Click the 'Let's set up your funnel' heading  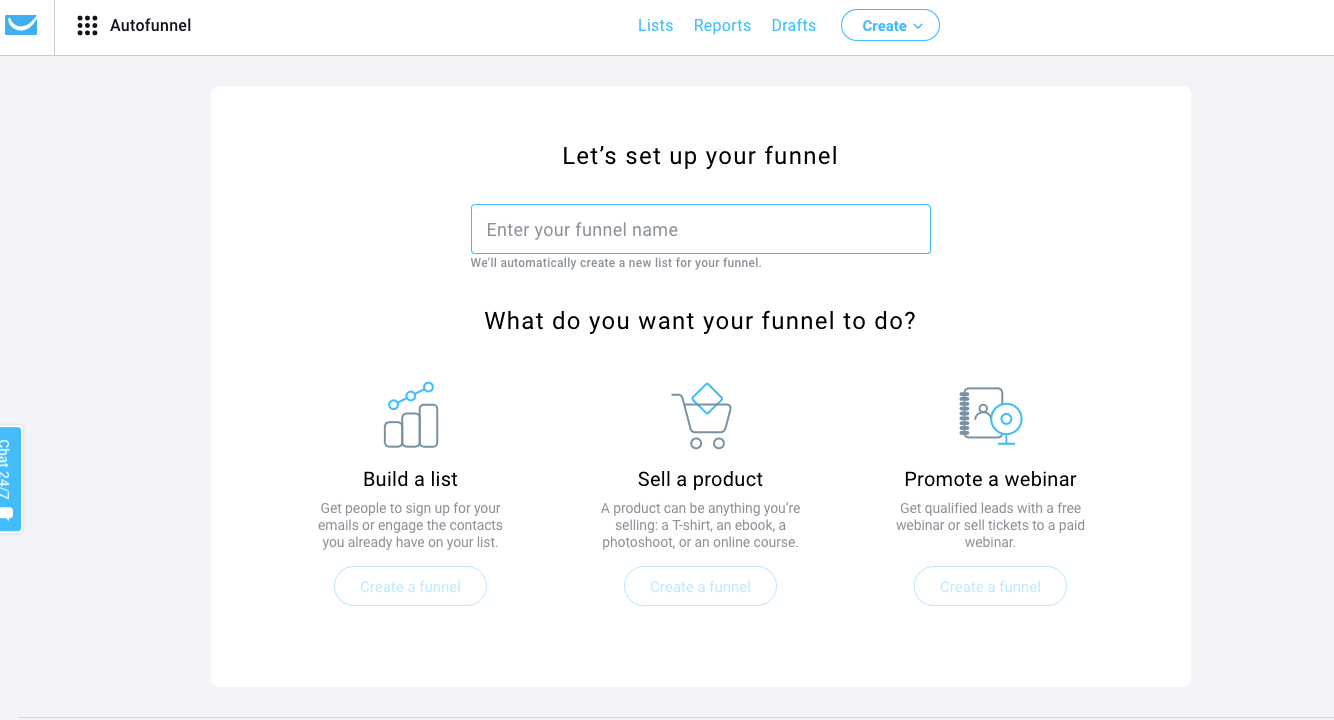pyautogui.click(x=700, y=156)
